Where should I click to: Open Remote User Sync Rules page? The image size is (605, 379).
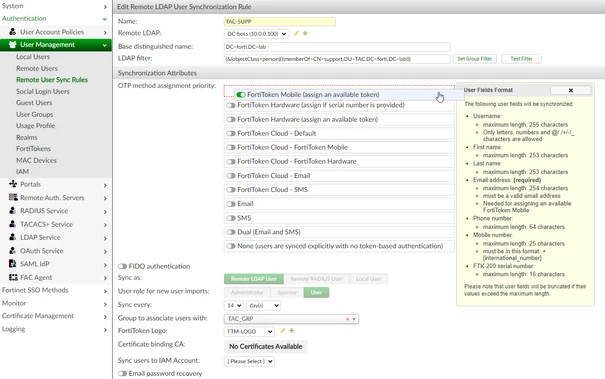click(x=52, y=80)
